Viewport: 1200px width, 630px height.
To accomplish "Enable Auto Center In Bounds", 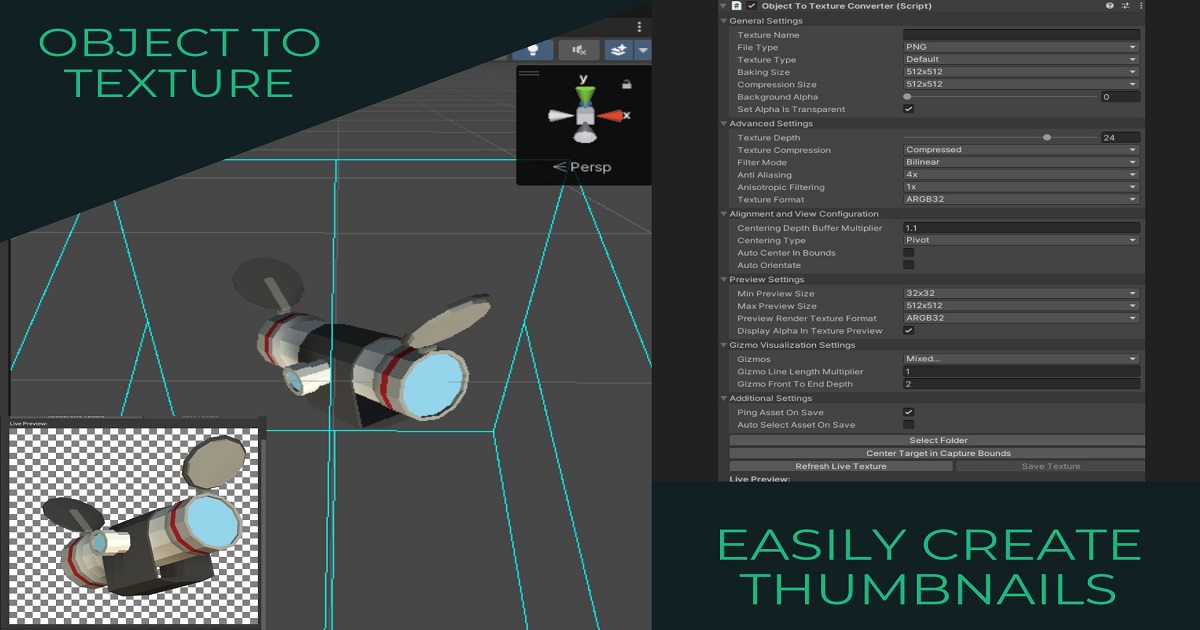I will tap(909, 252).
